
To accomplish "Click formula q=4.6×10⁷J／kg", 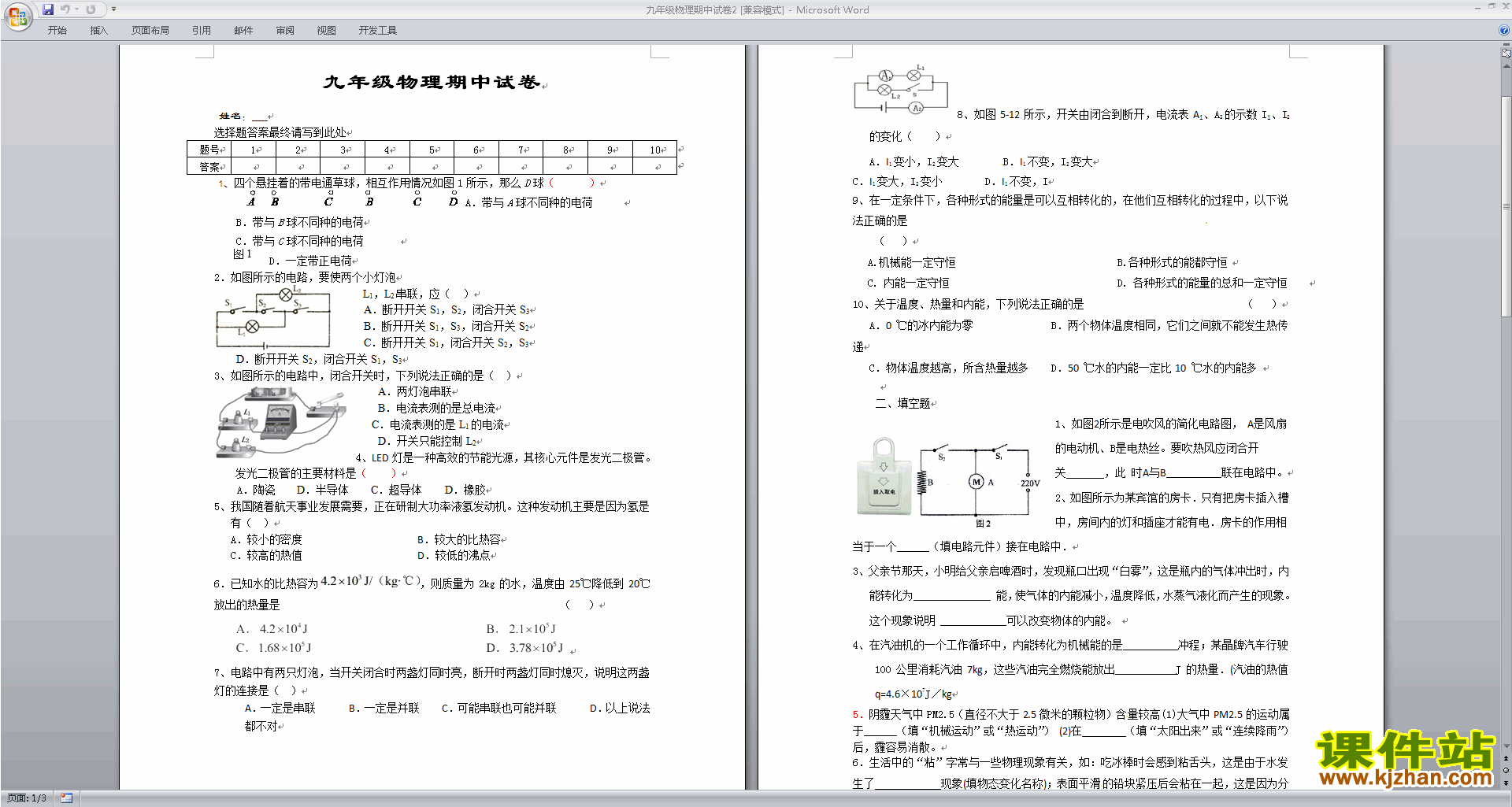I will [913, 694].
